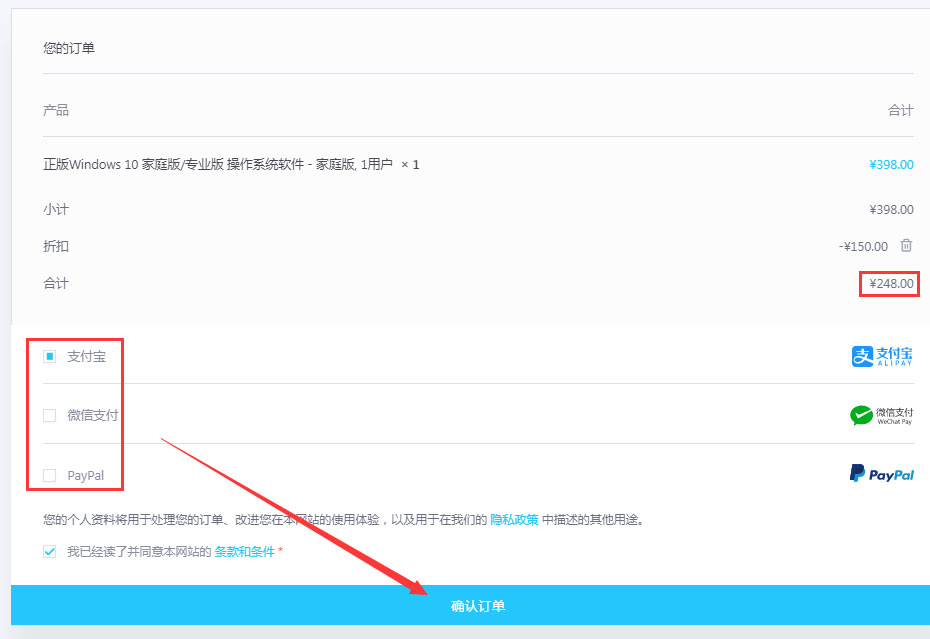Click the PayPal brand logo icon
Screen dimensions: 930x639
pos(881,474)
